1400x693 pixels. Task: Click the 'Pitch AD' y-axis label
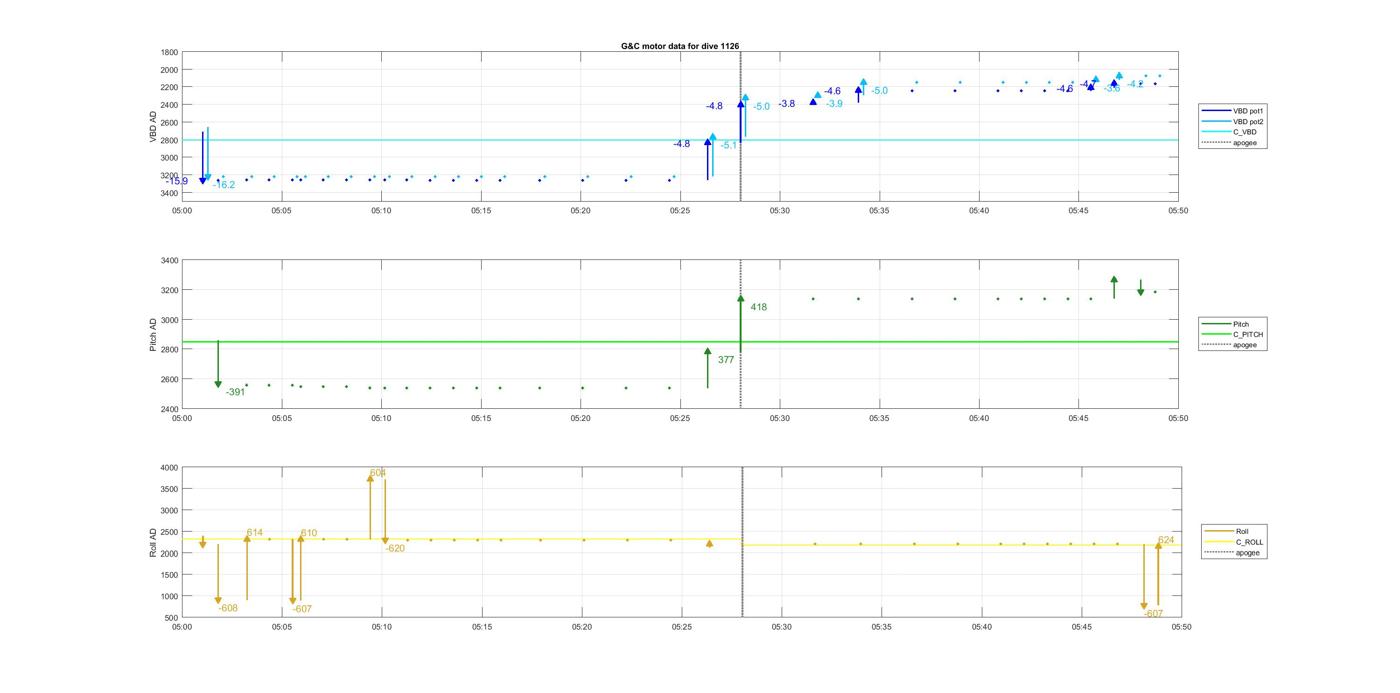pos(154,335)
